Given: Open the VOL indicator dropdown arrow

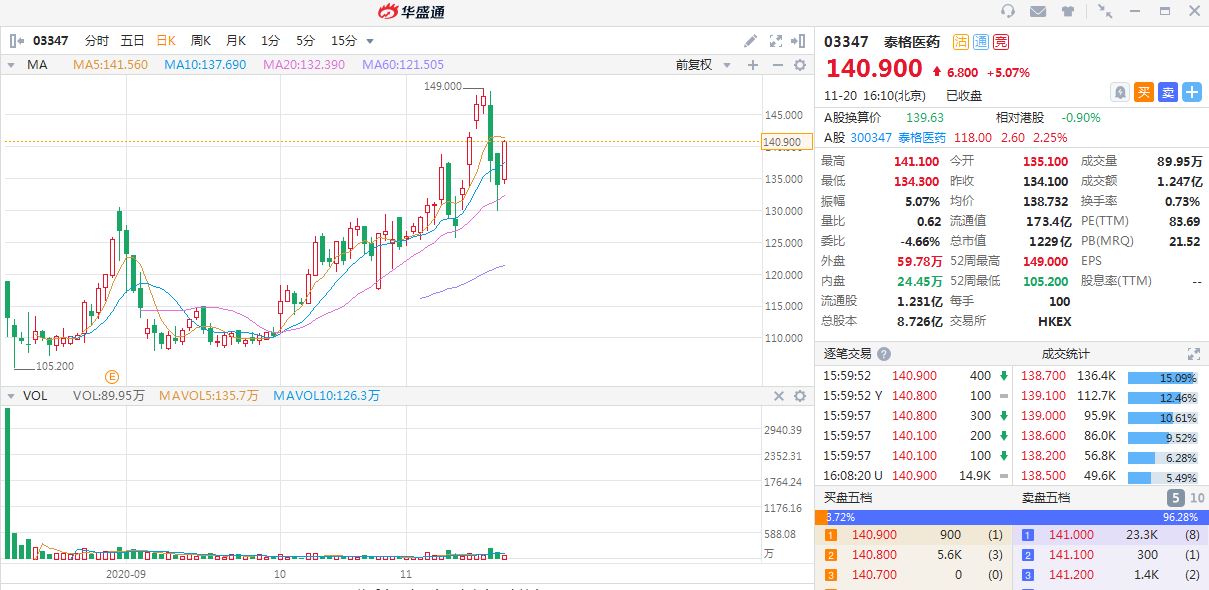Looking at the screenshot, I should (x=11, y=396).
